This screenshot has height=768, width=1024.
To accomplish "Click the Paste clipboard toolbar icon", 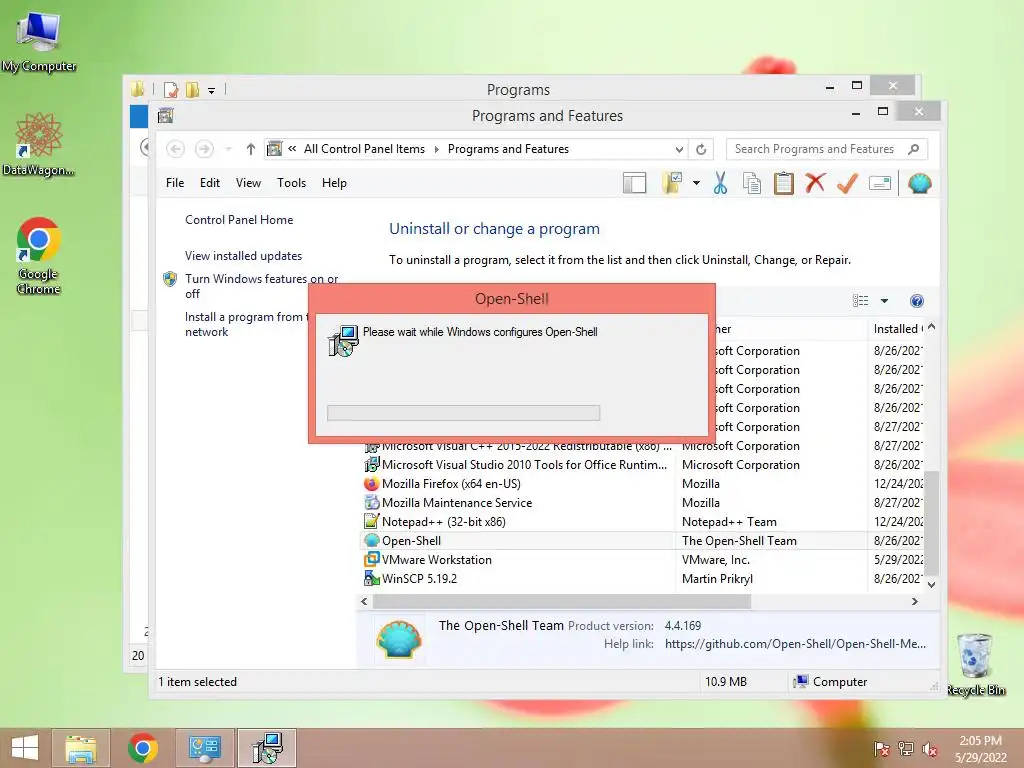I will [x=783, y=184].
